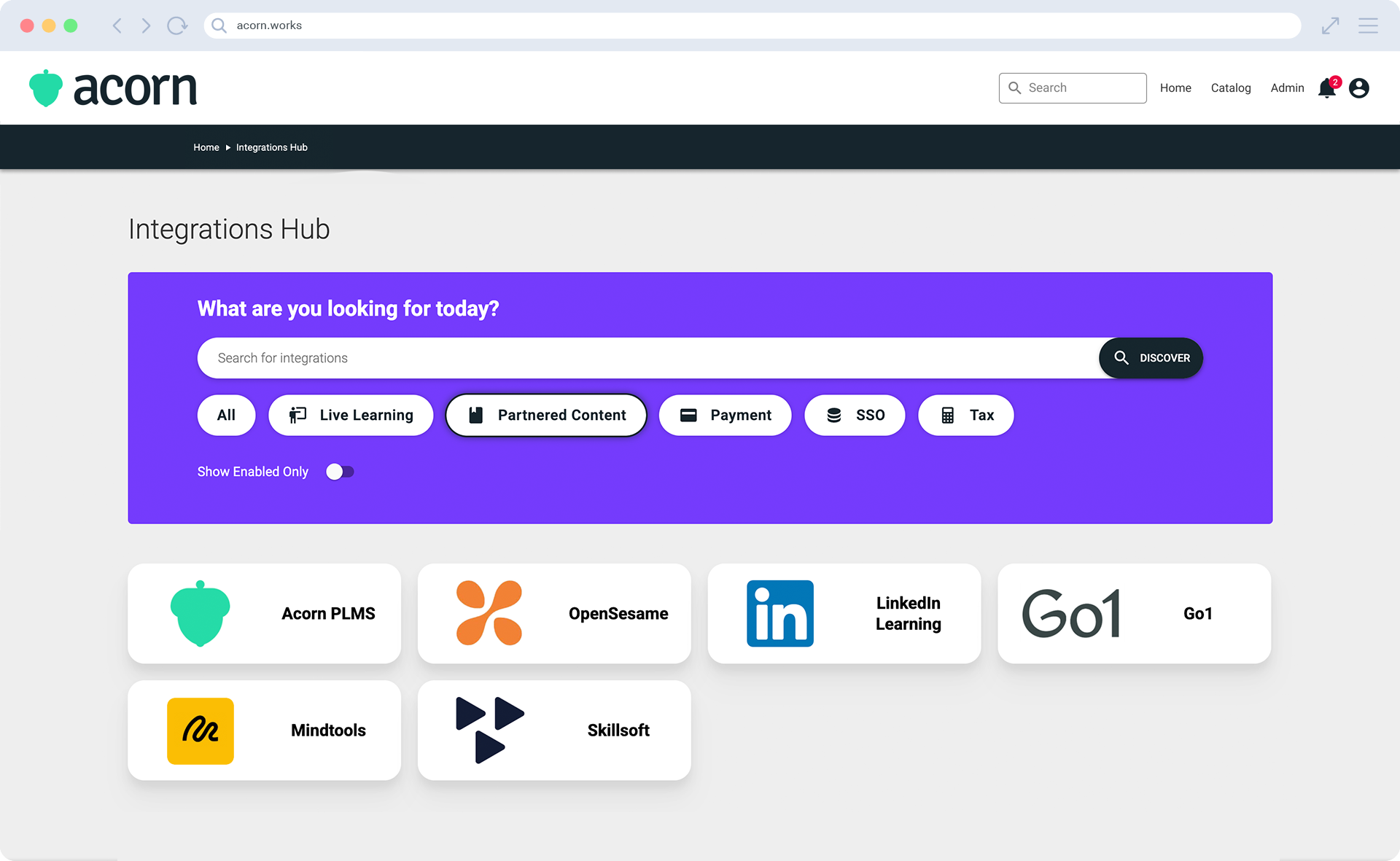Open the Acorn PLMS integration card
Image resolution: width=1400 pixels, height=861 pixels.
click(x=264, y=613)
